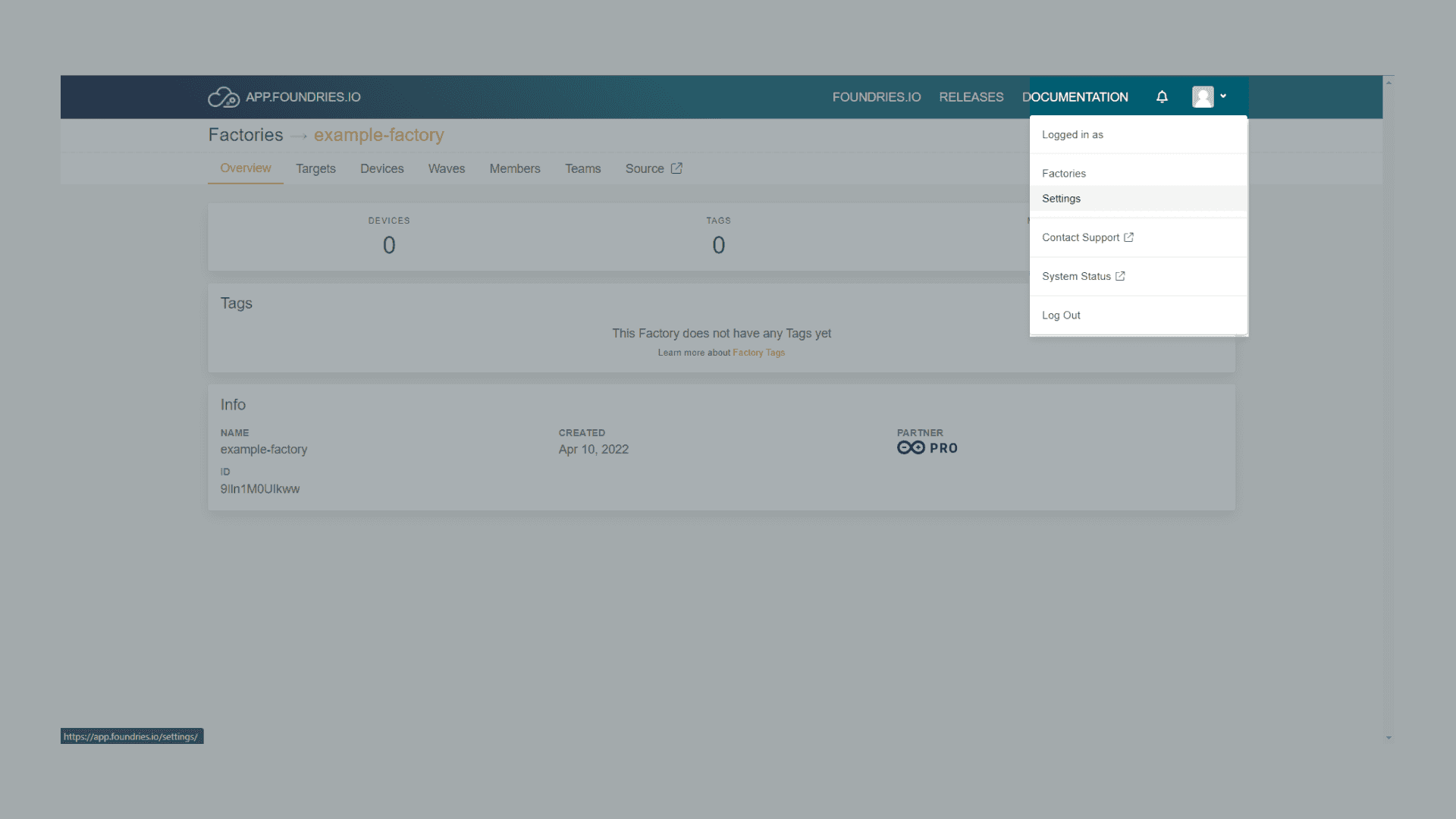This screenshot has height=819, width=1456.
Task: Click the Factories breadcrumb link
Action: coord(245,135)
